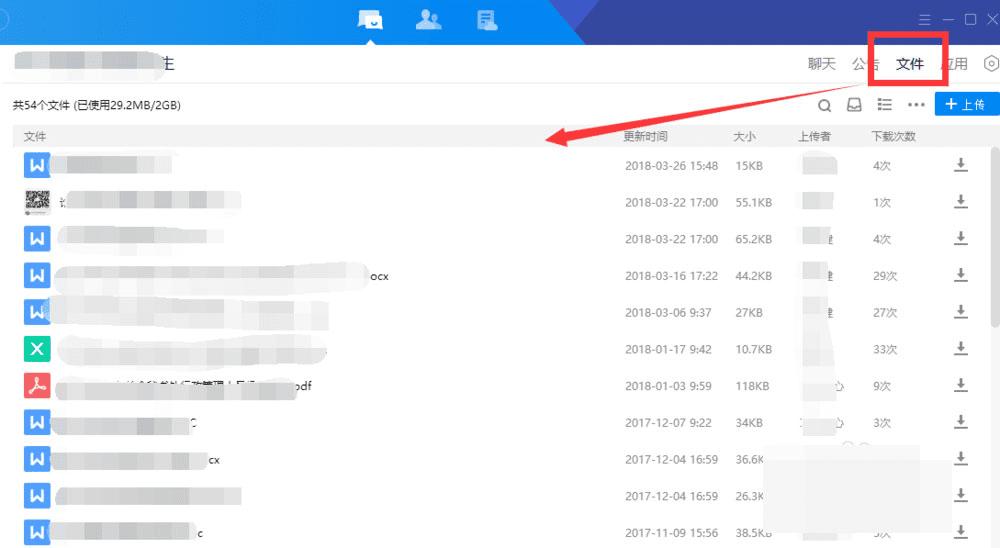Image resolution: width=1000 pixels, height=548 pixels.
Task: Open the Messages chat bubble icon
Action: click(x=370, y=20)
